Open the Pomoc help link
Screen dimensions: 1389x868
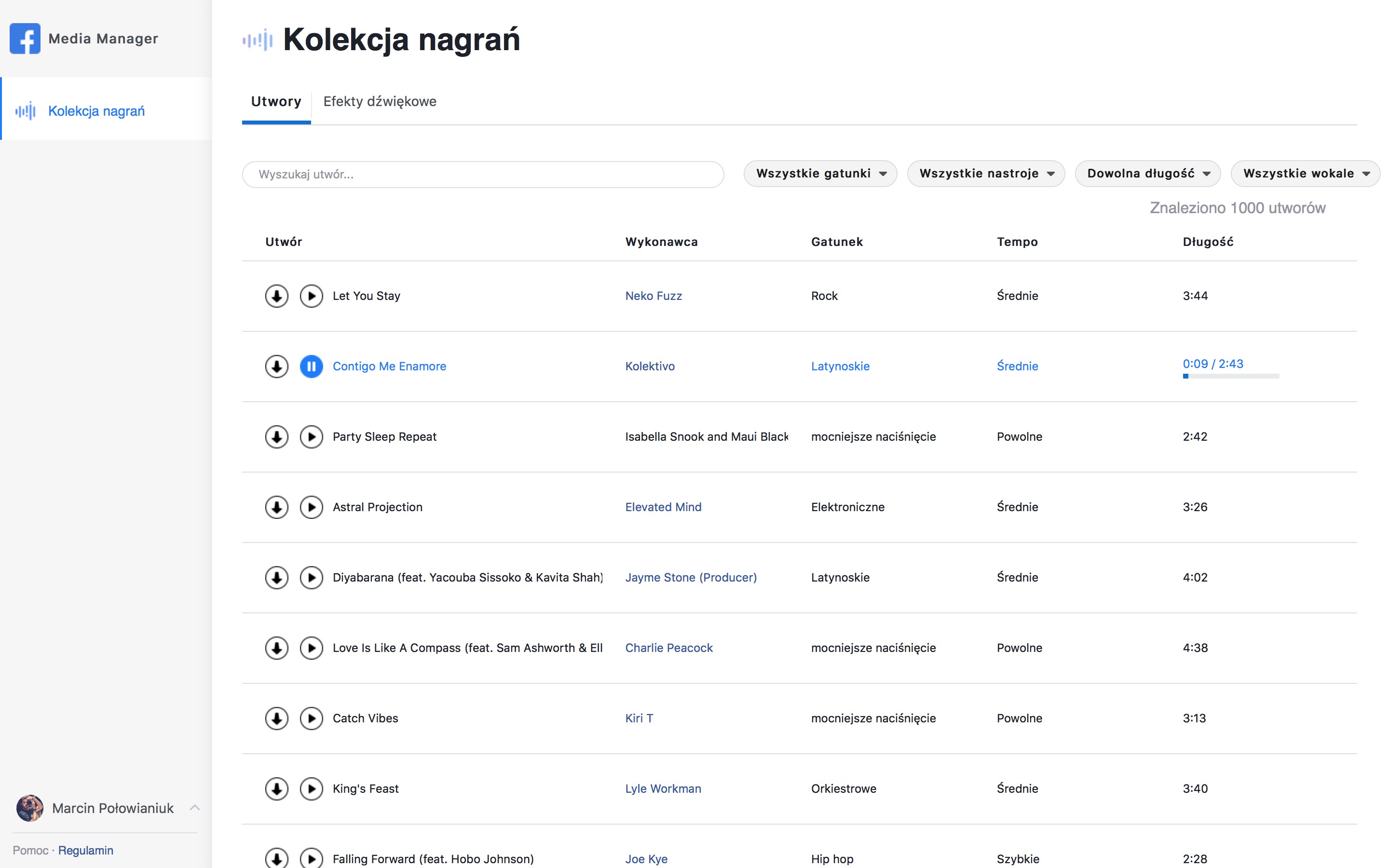click(x=30, y=850)
